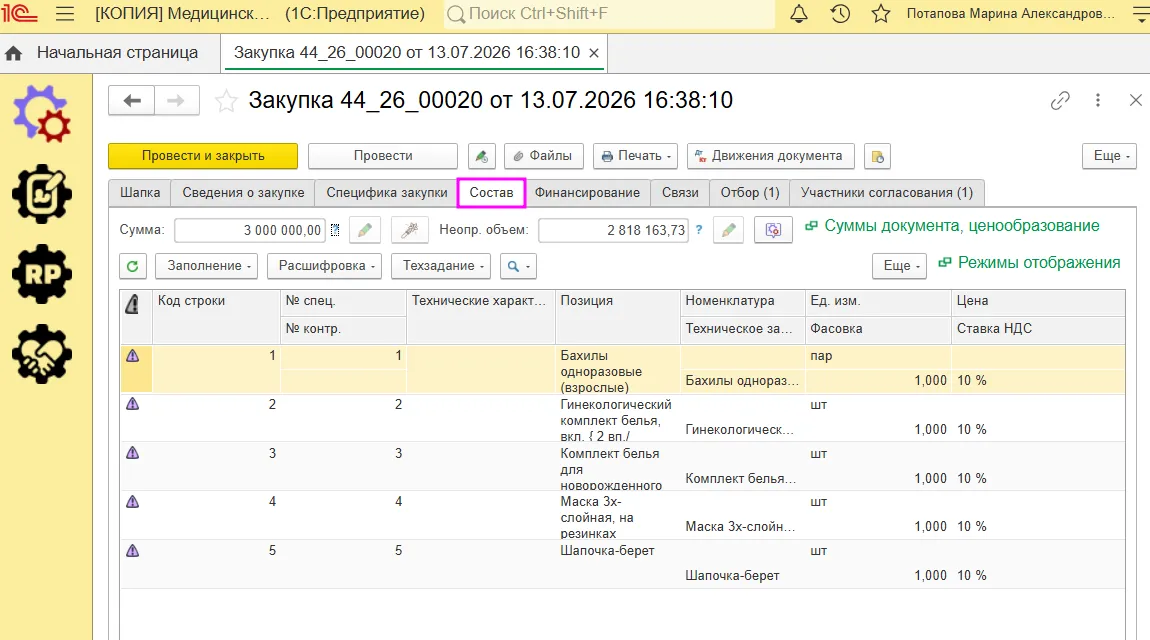This screenshot has height=640, width=1150.
Task: Click home icon of Начальная страница
Action: [13, 54]
